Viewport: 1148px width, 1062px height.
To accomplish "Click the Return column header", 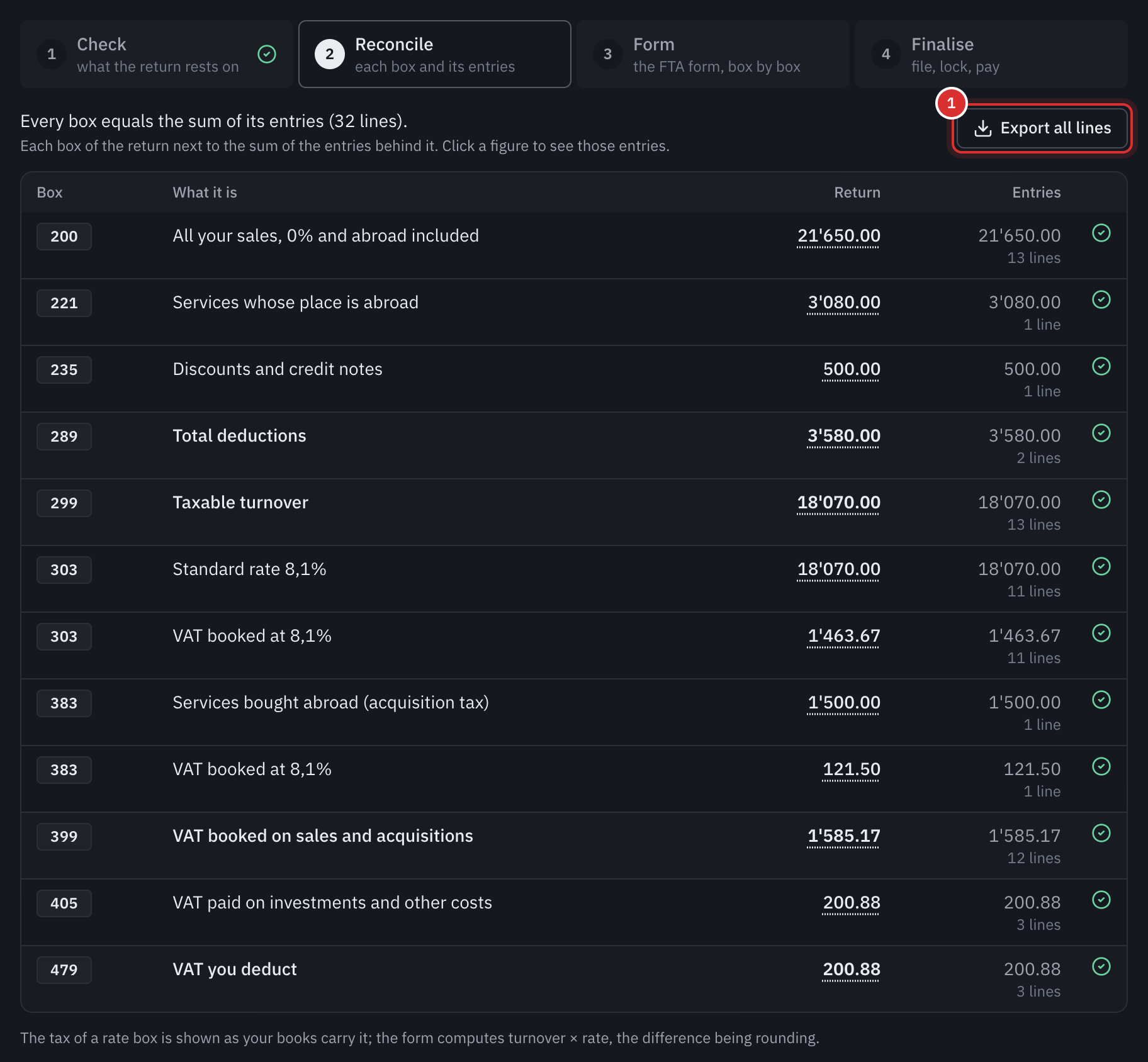I will (x=857, y=193).
